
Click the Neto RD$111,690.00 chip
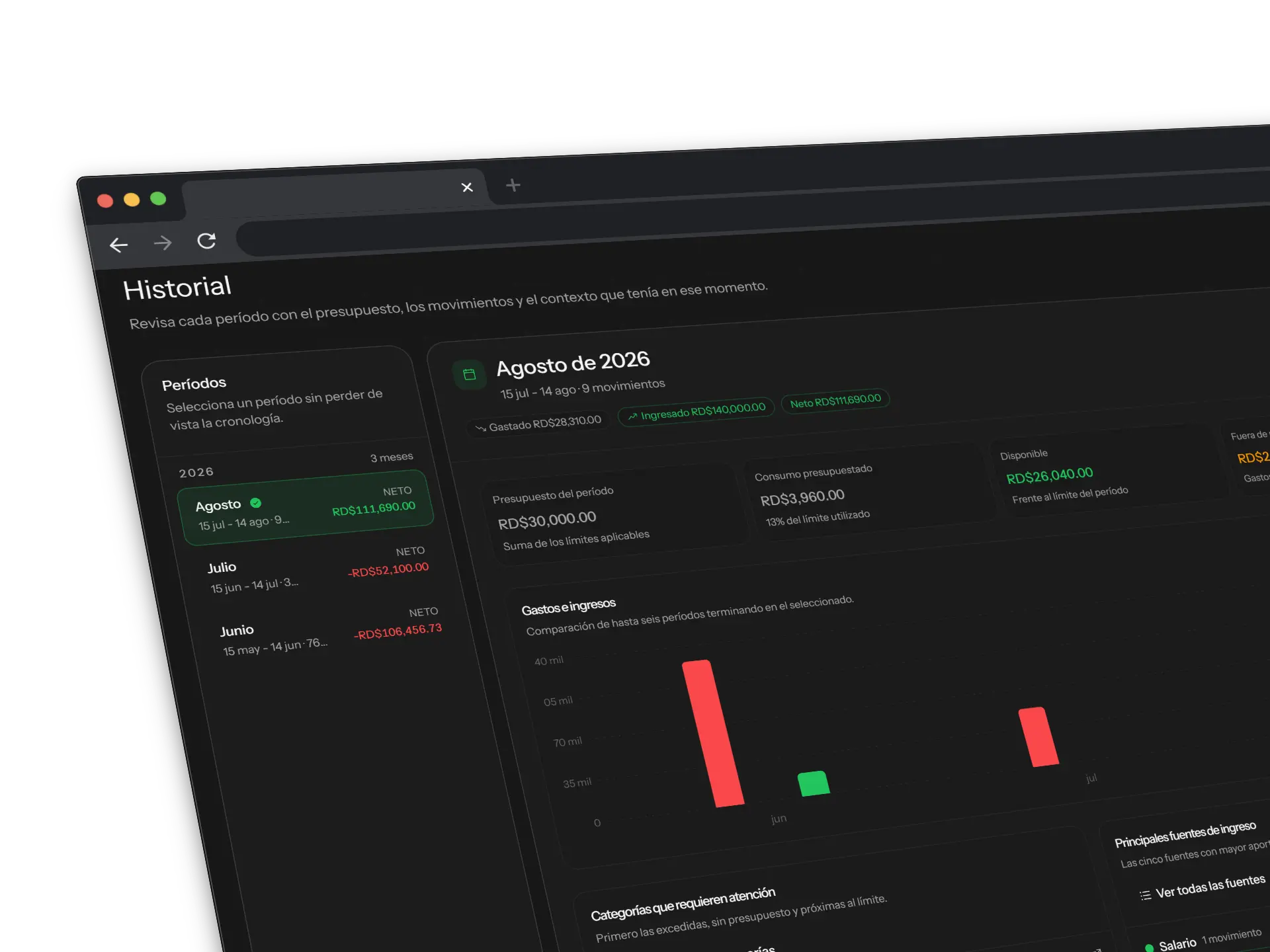pos(835,401)
